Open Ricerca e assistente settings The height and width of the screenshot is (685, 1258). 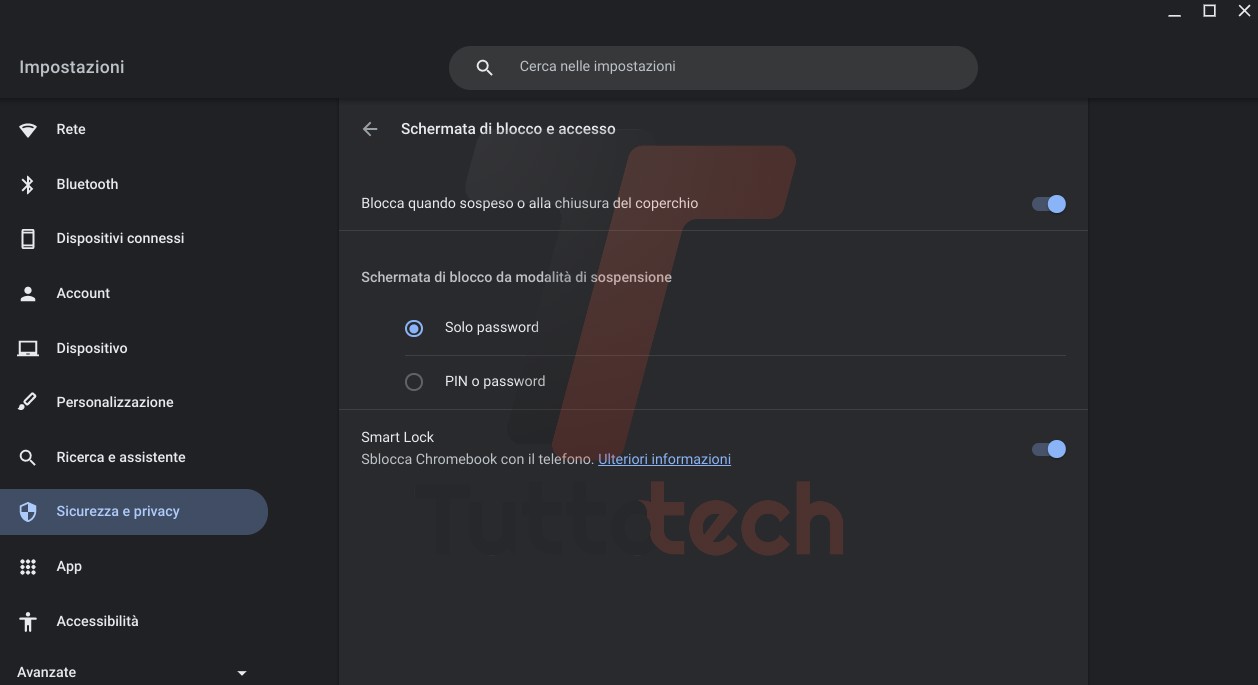point(120,457)
